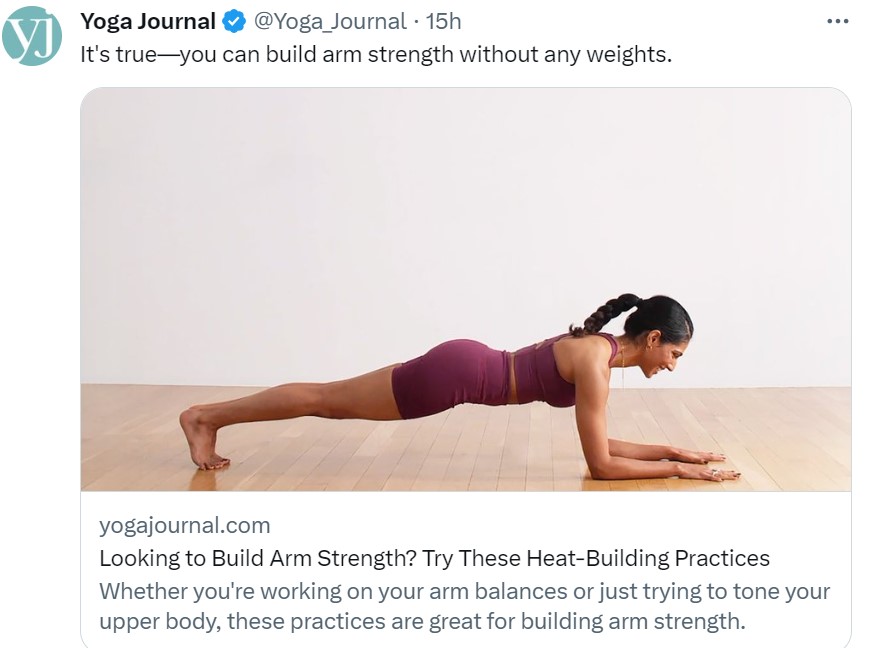Open Yoga Journal's YJ profile avatar
Viewport: 871px width, 648px height.
32,35
